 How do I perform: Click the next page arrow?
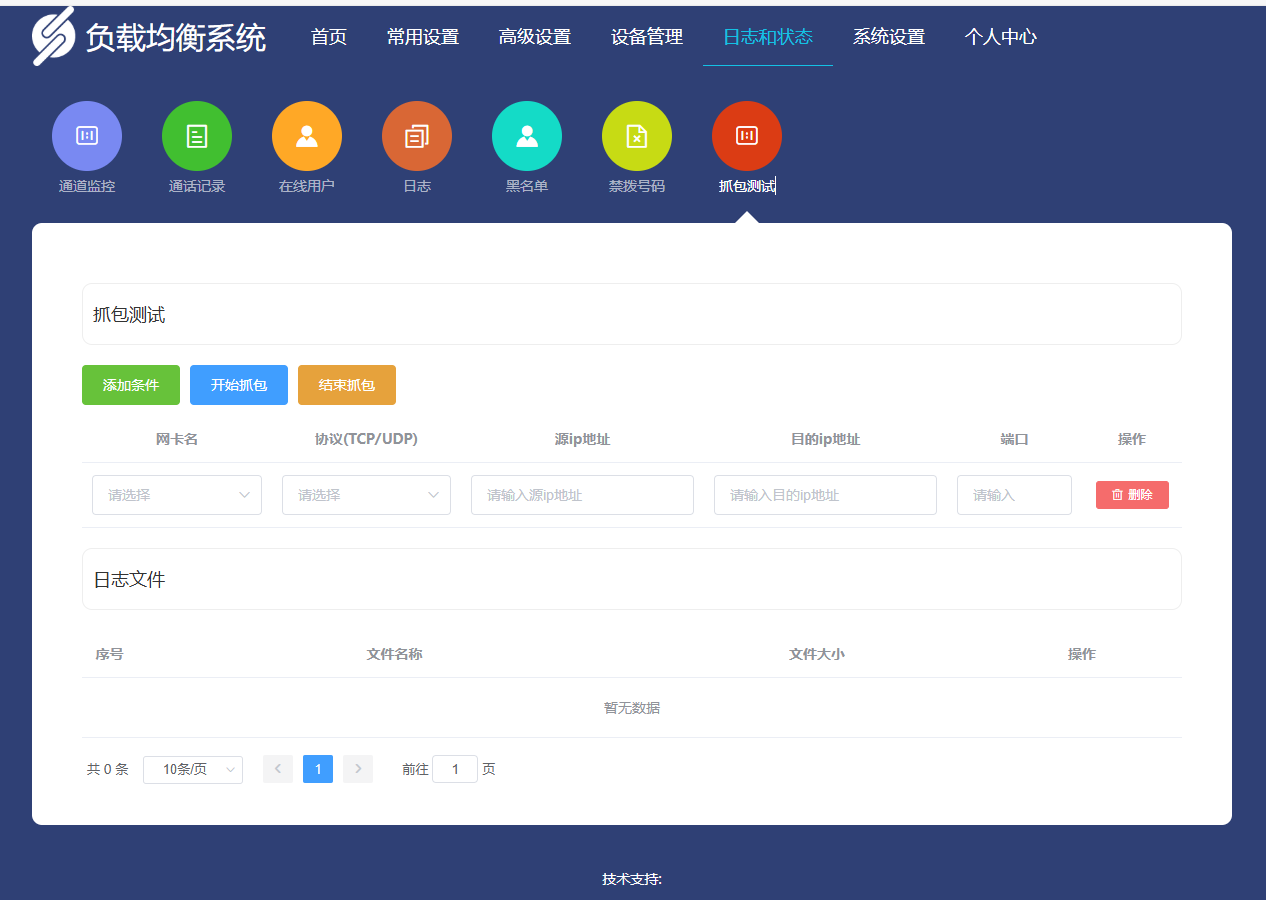point(358,769)
